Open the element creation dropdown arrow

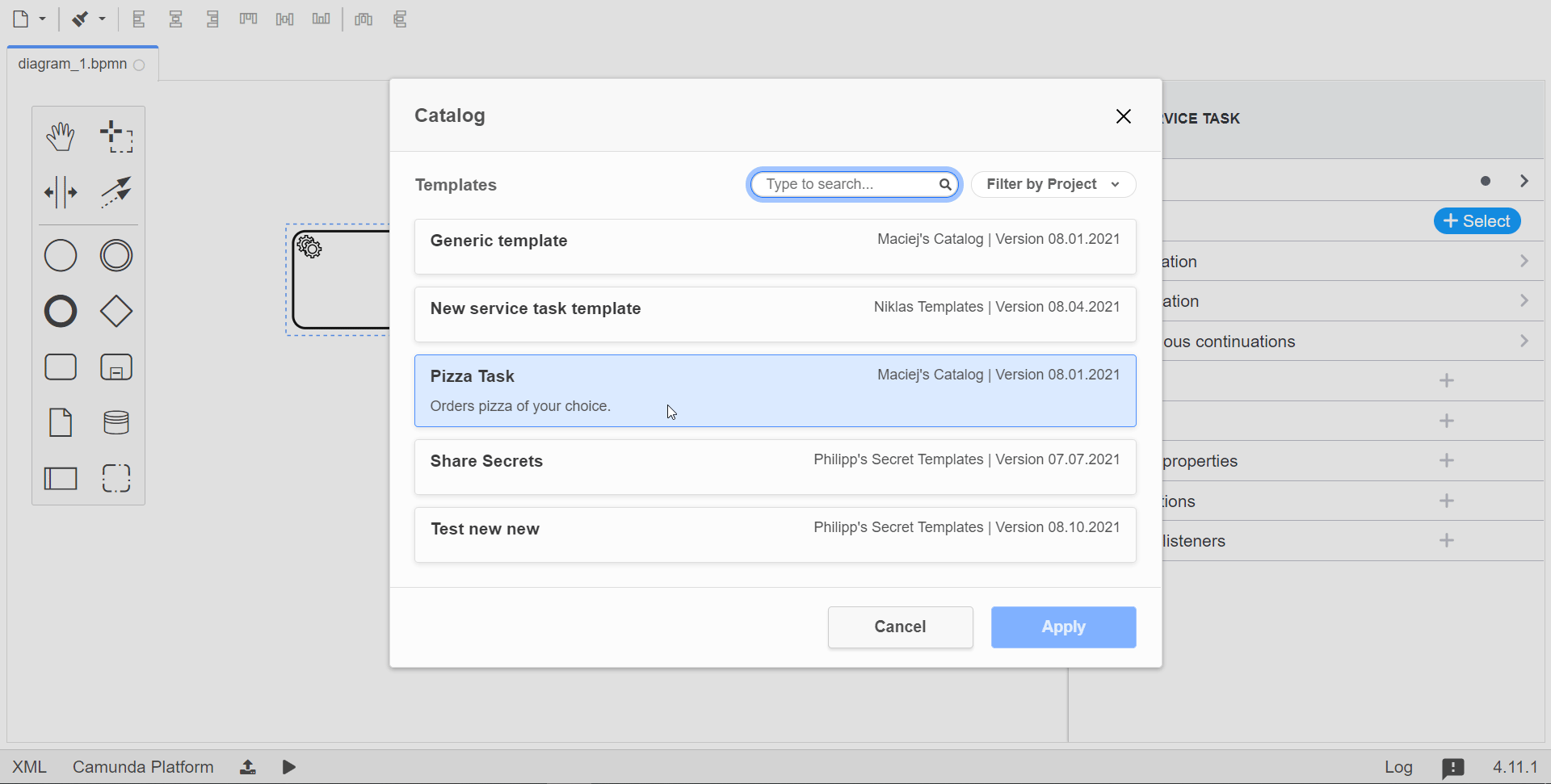(43, 19)
